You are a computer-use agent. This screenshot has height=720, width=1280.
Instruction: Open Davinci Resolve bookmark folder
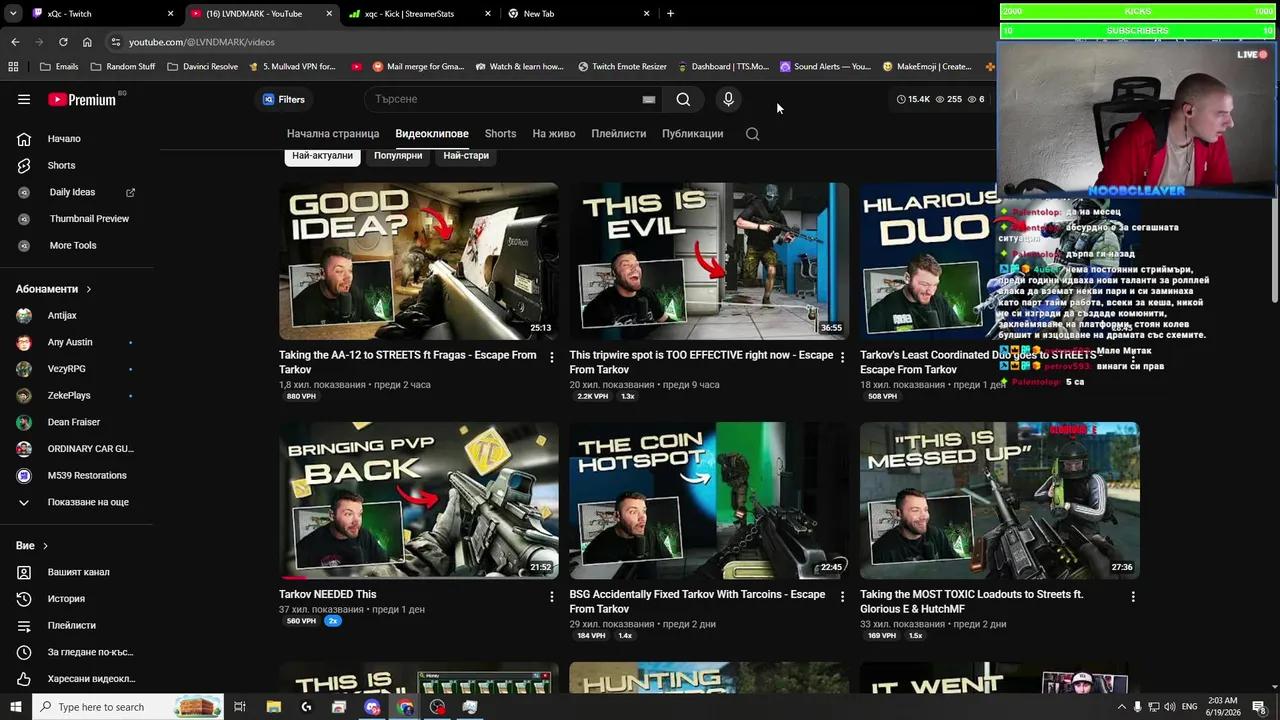tap(203, 67)
